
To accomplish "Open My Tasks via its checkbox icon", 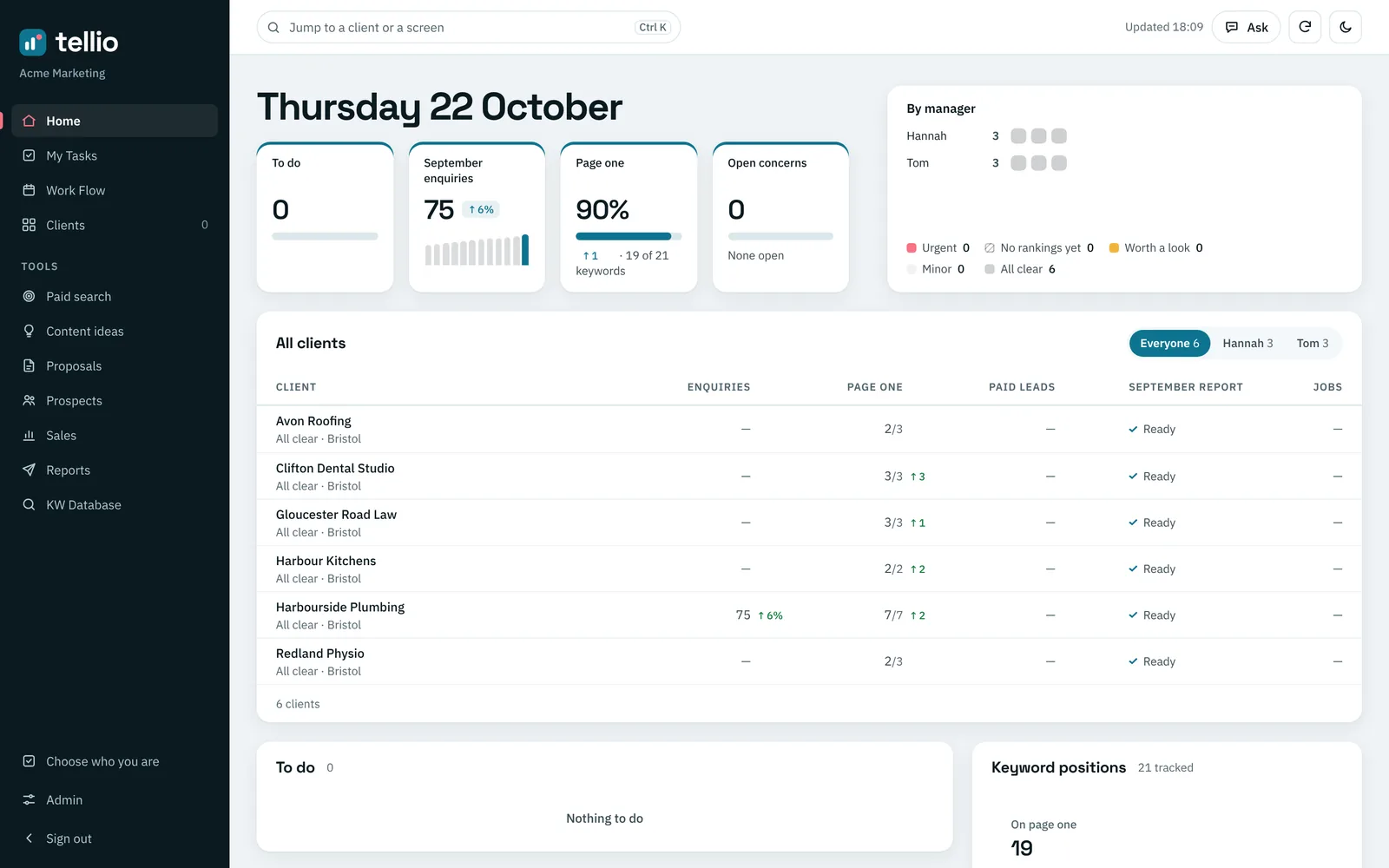I will (x=29, y=155).
